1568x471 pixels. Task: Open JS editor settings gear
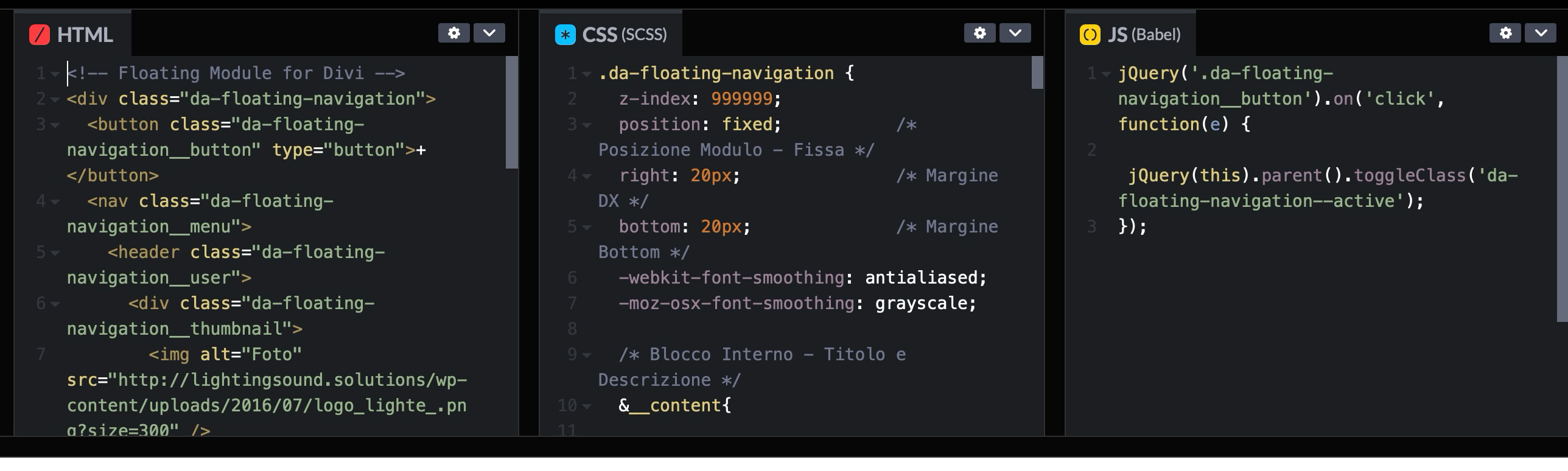click(x=1505, y=33)
